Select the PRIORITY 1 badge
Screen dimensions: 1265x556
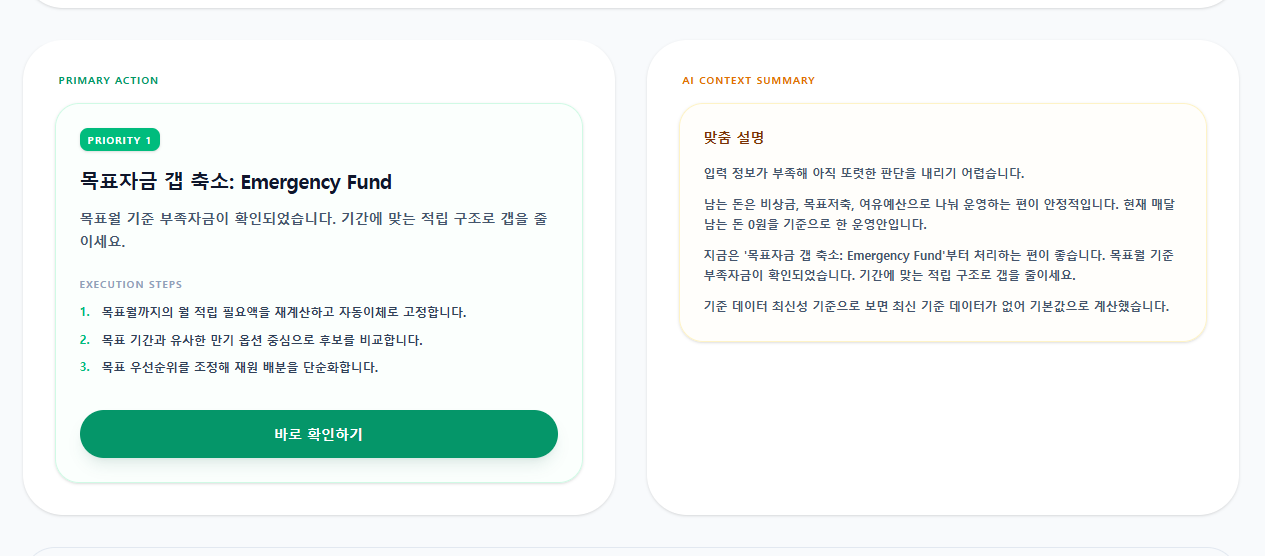click(x=120, y=140)
